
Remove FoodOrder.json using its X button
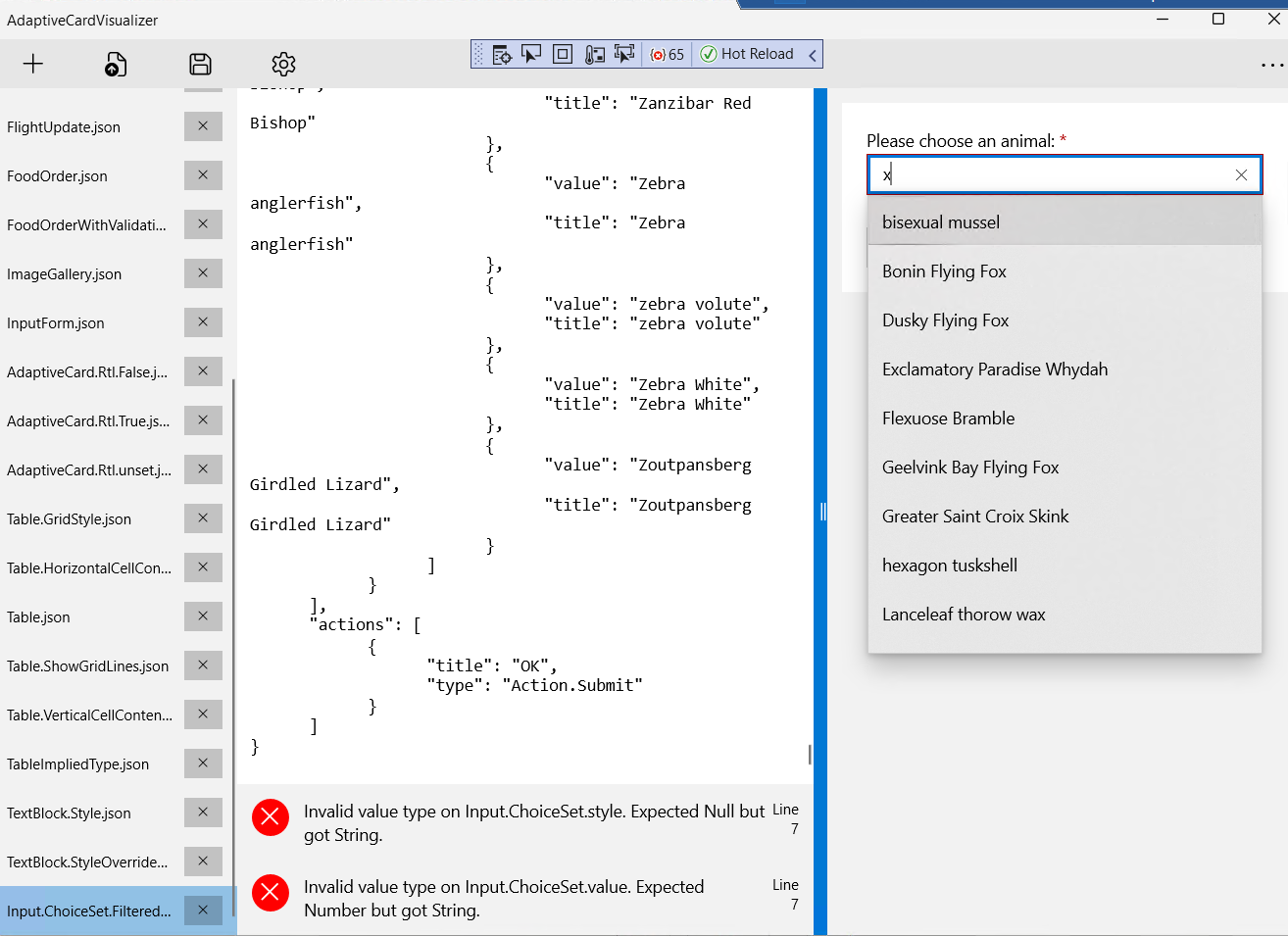[203, 174]
